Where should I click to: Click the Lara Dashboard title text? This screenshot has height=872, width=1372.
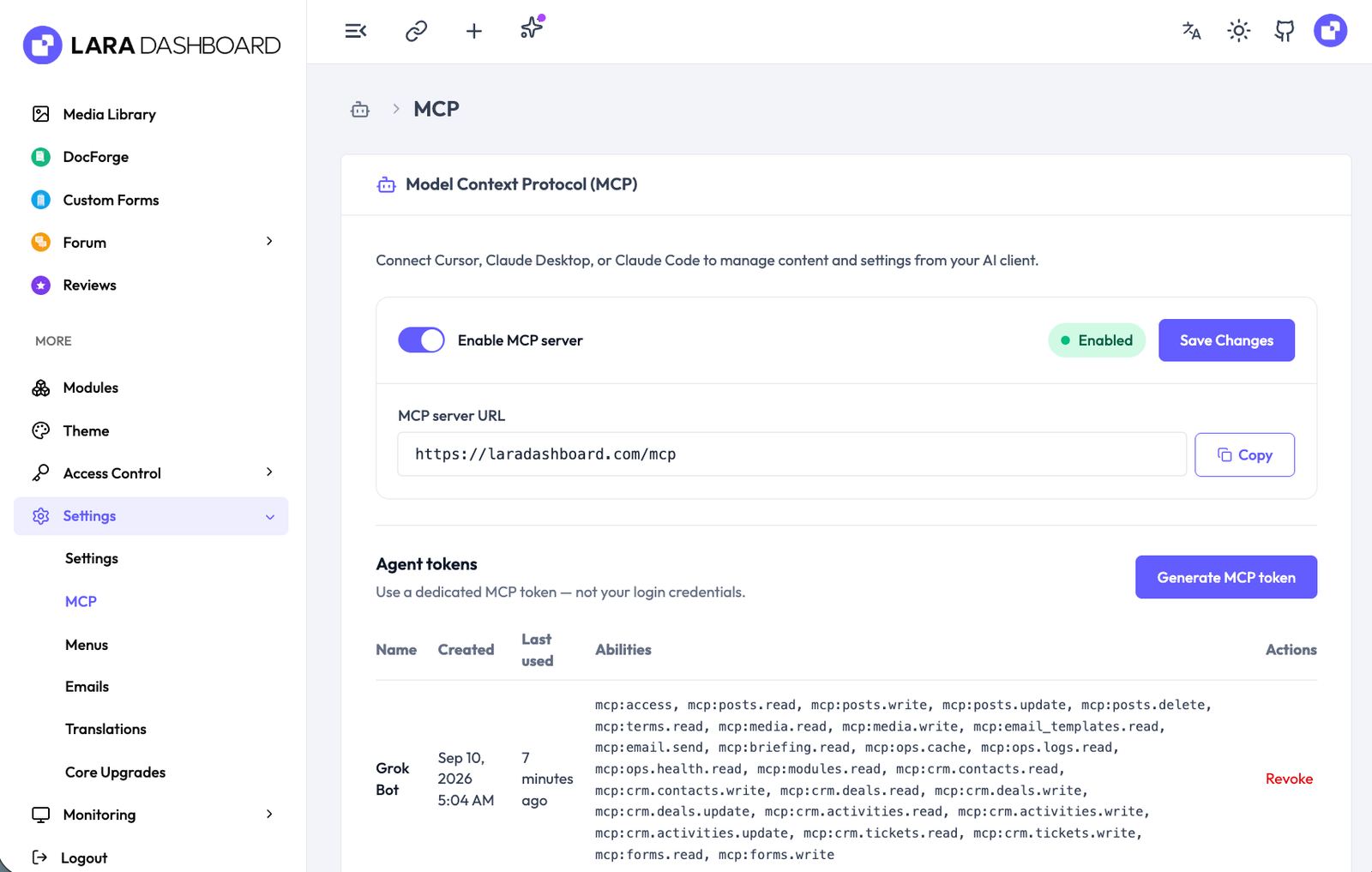[176, 45]
